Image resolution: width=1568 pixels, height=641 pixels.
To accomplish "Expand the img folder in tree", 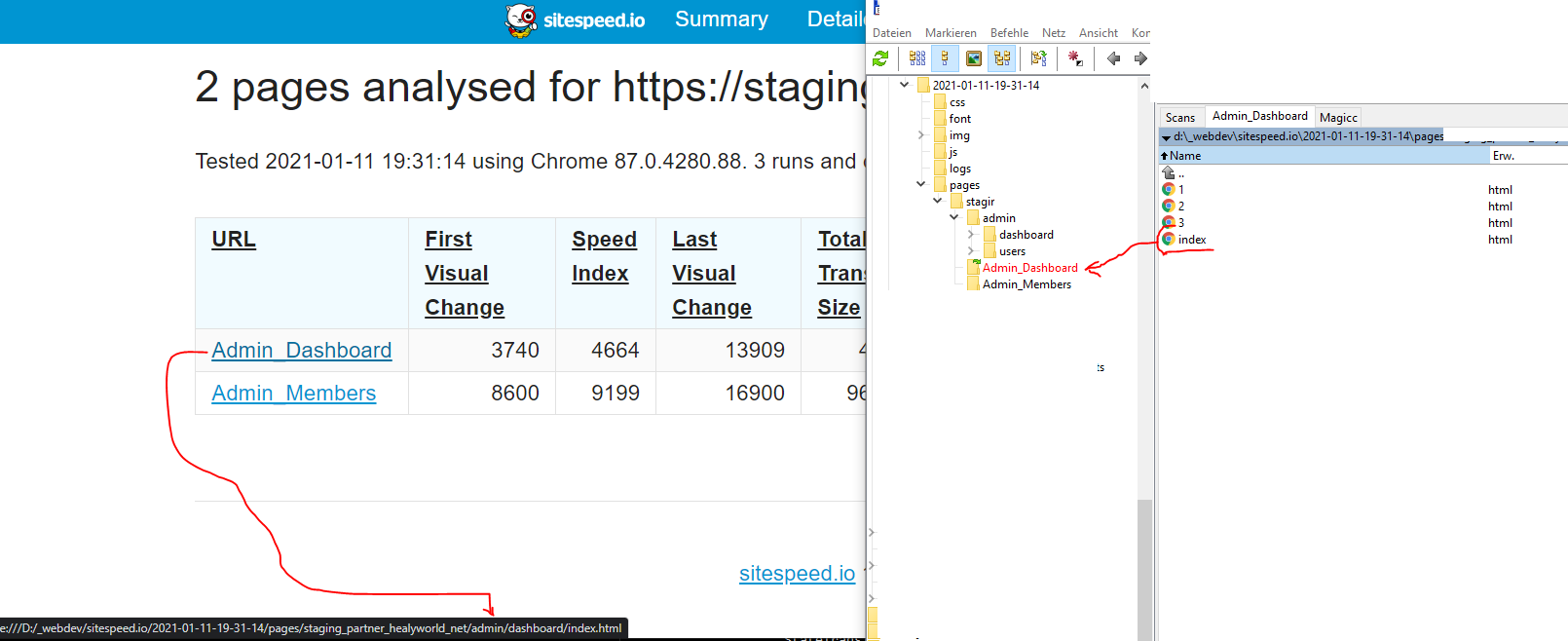I will coord(921,135).
